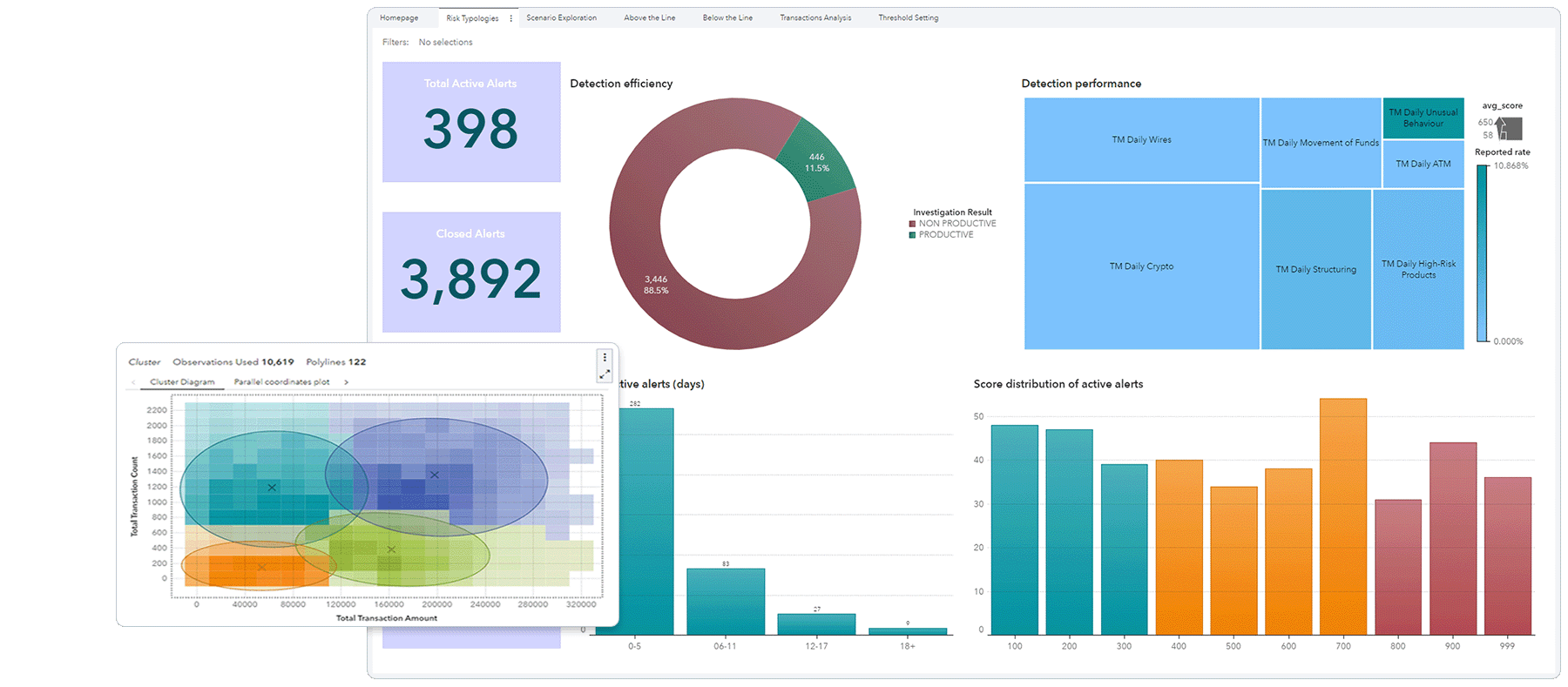Switch to Transactions Analysis tab
This screenshot has height=687, width=1568.
pos(816,17)
